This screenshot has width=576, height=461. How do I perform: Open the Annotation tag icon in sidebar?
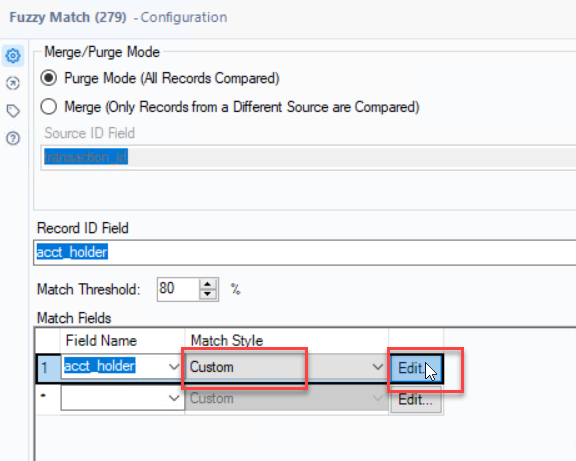click(x=13, y=111)
